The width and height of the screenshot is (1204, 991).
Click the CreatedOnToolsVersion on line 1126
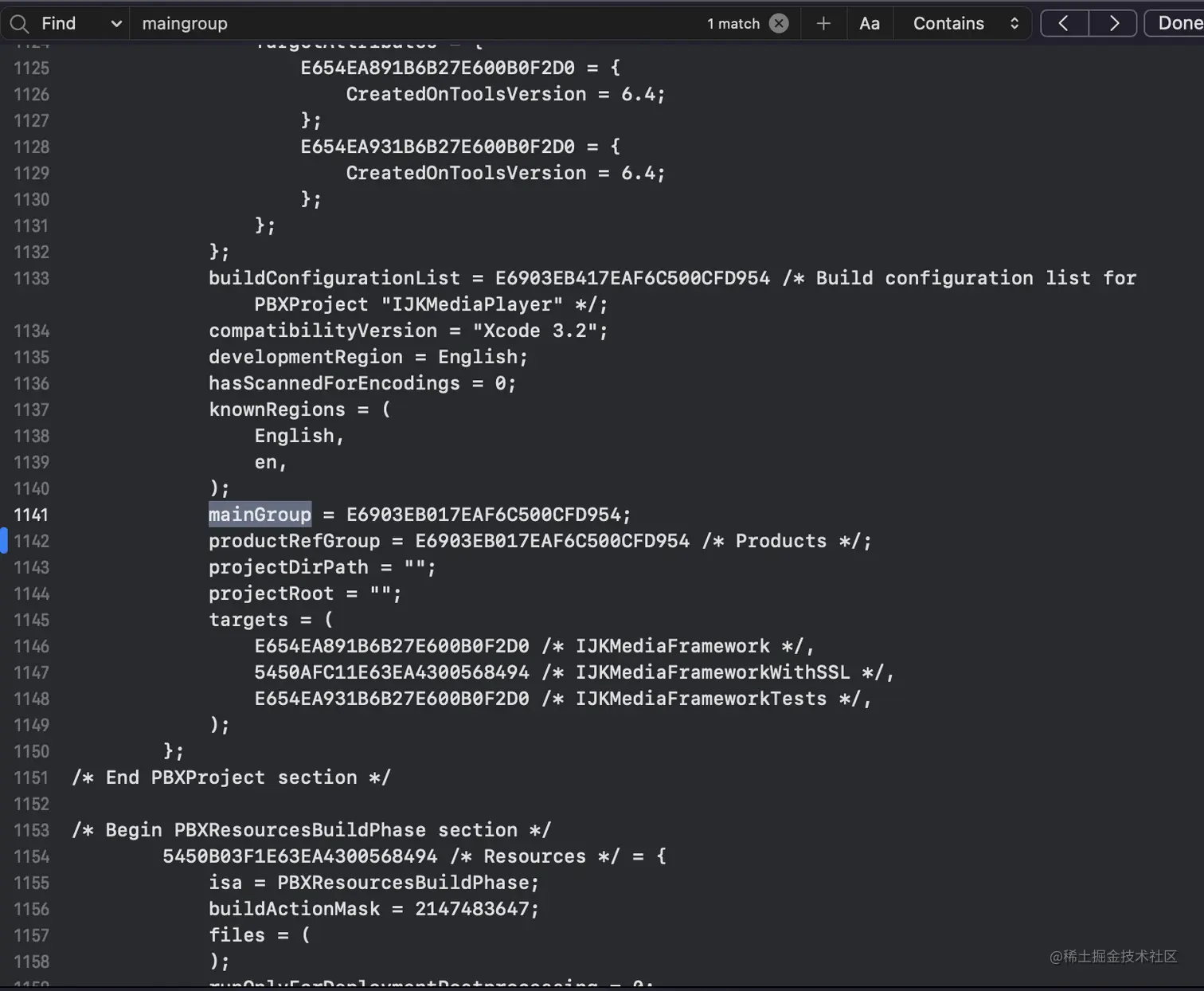click(x=466, y=94)
